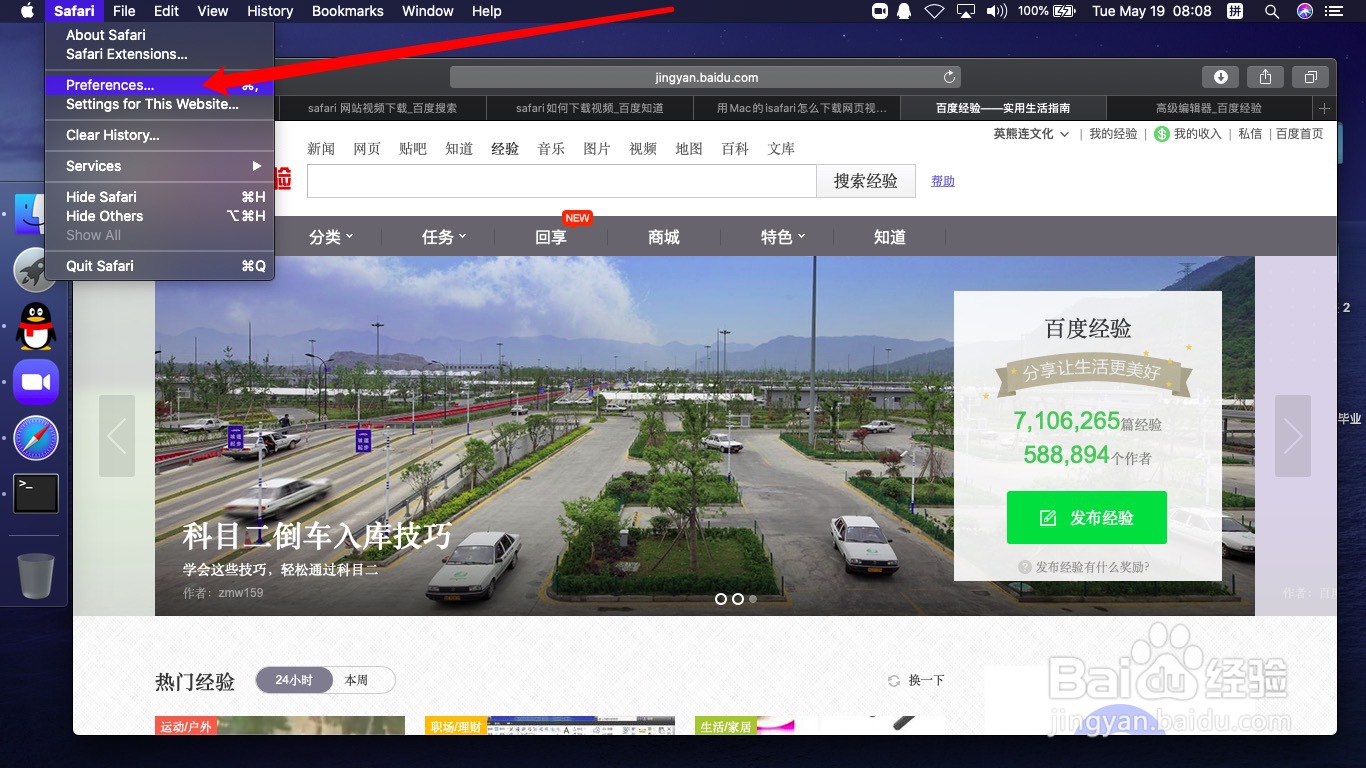Expand the 分类 dropdown
Screen dimensions: 1366x768
pyautogui.click(x=331, y=237)
